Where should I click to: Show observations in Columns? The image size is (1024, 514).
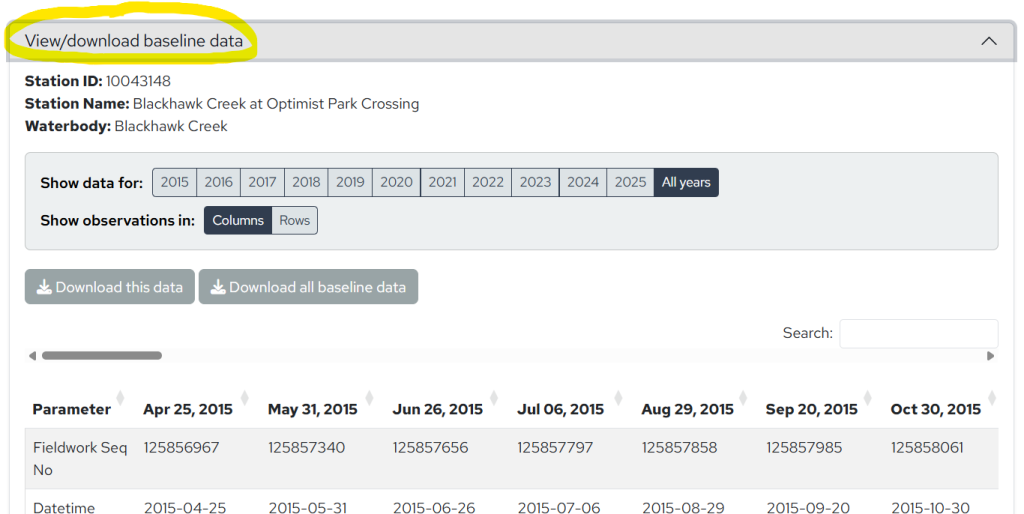[238, 220]
